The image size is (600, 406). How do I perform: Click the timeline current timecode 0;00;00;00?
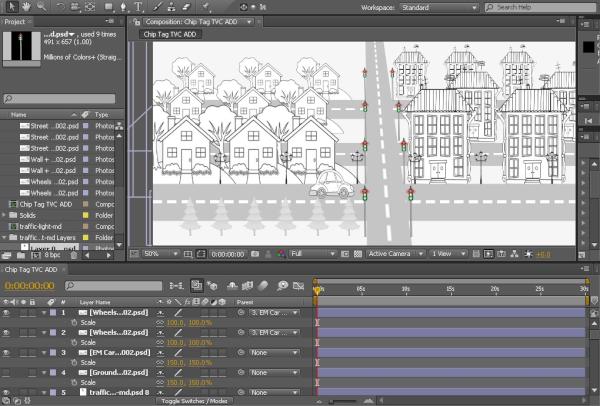pos(29,286)
